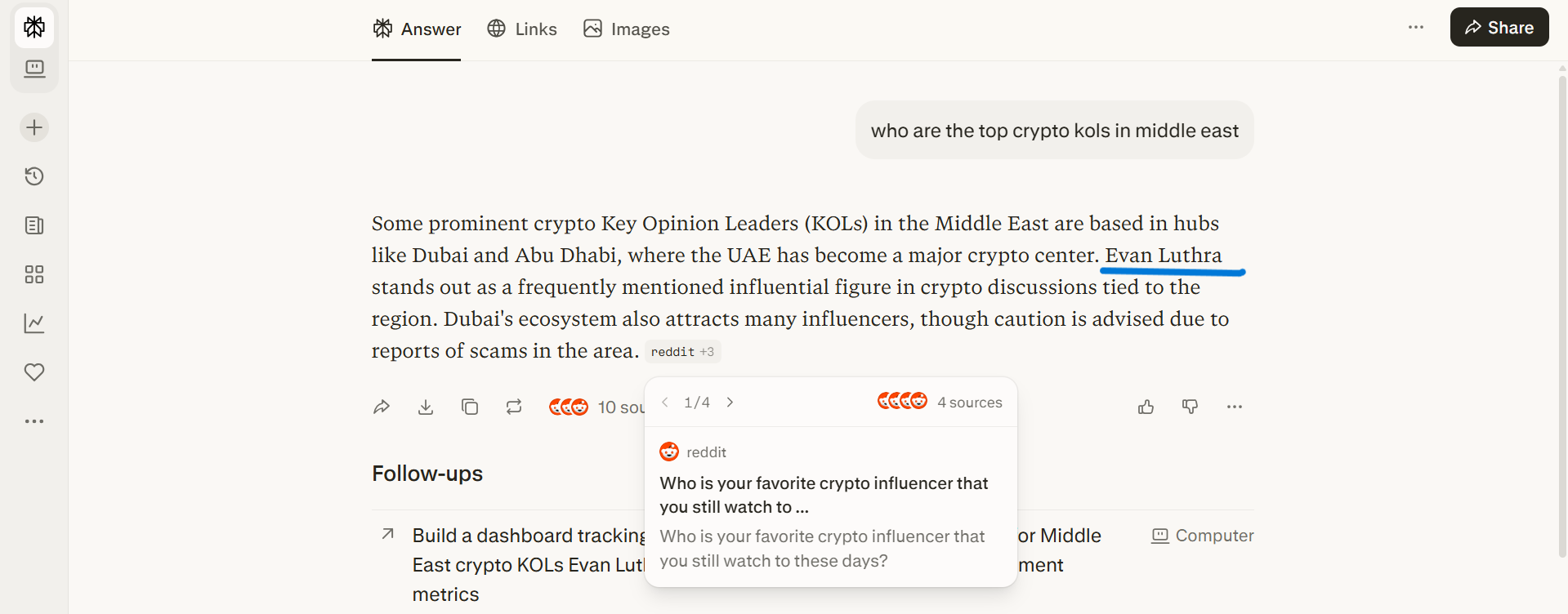This screenshot has width=1568, height=614.
Task: Switch to the Links tab
Action: 521,29
